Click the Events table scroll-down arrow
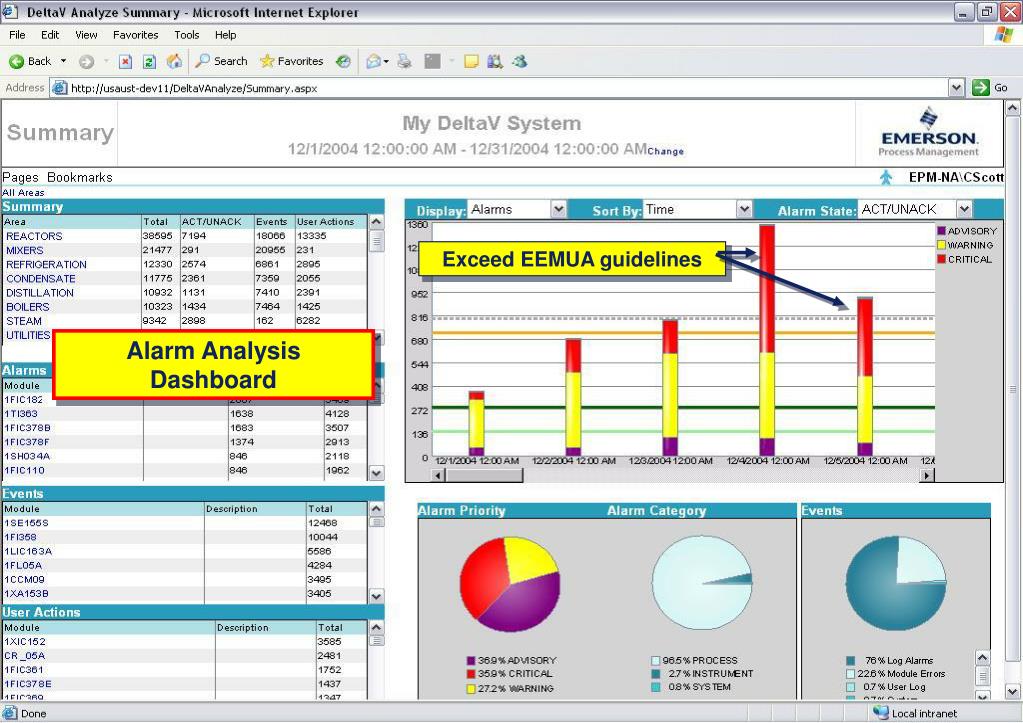1023x723 pixels. click(376, 596)
